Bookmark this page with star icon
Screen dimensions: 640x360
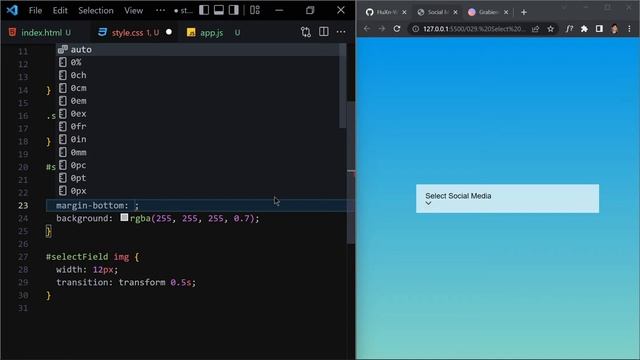click(x=551, y=29)
